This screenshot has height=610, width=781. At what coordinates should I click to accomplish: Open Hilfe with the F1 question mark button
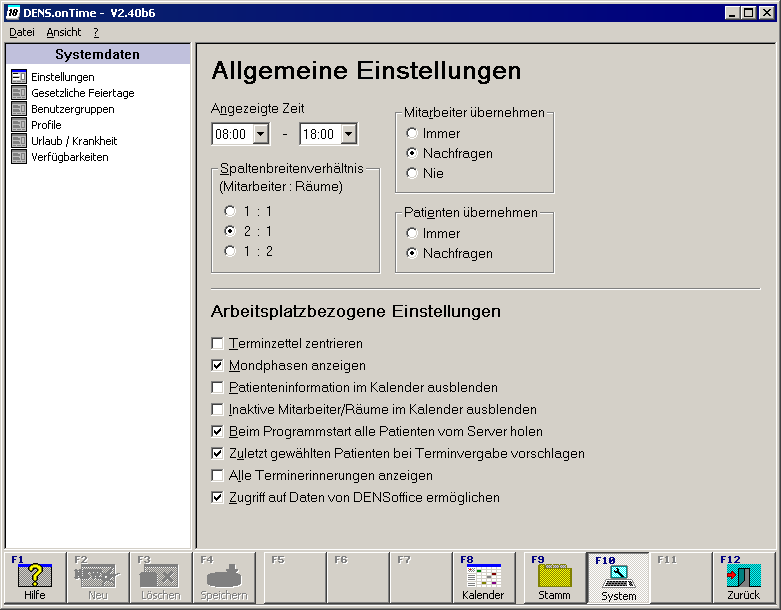35,578
